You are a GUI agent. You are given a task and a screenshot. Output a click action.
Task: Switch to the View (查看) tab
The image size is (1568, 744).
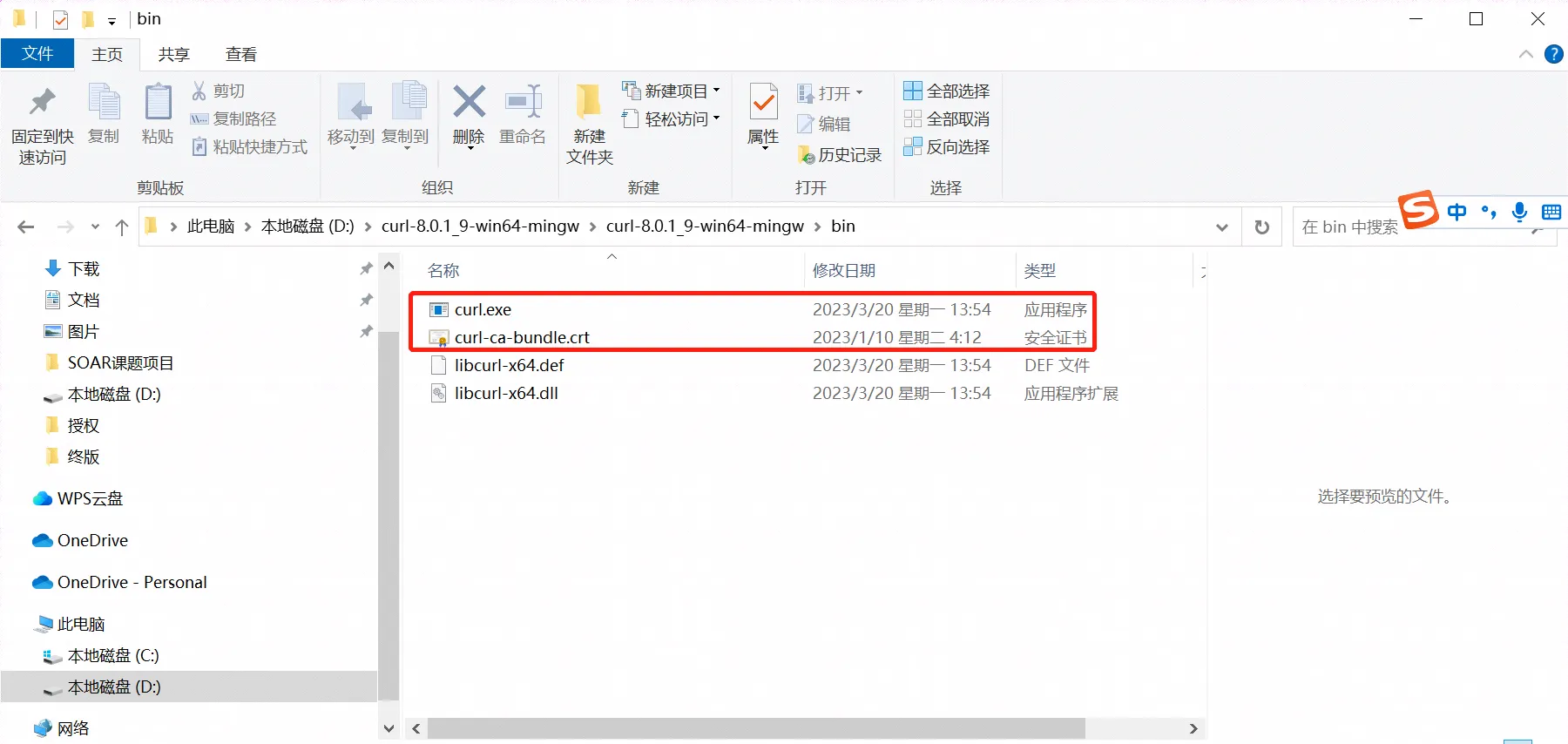click(241, 54)
